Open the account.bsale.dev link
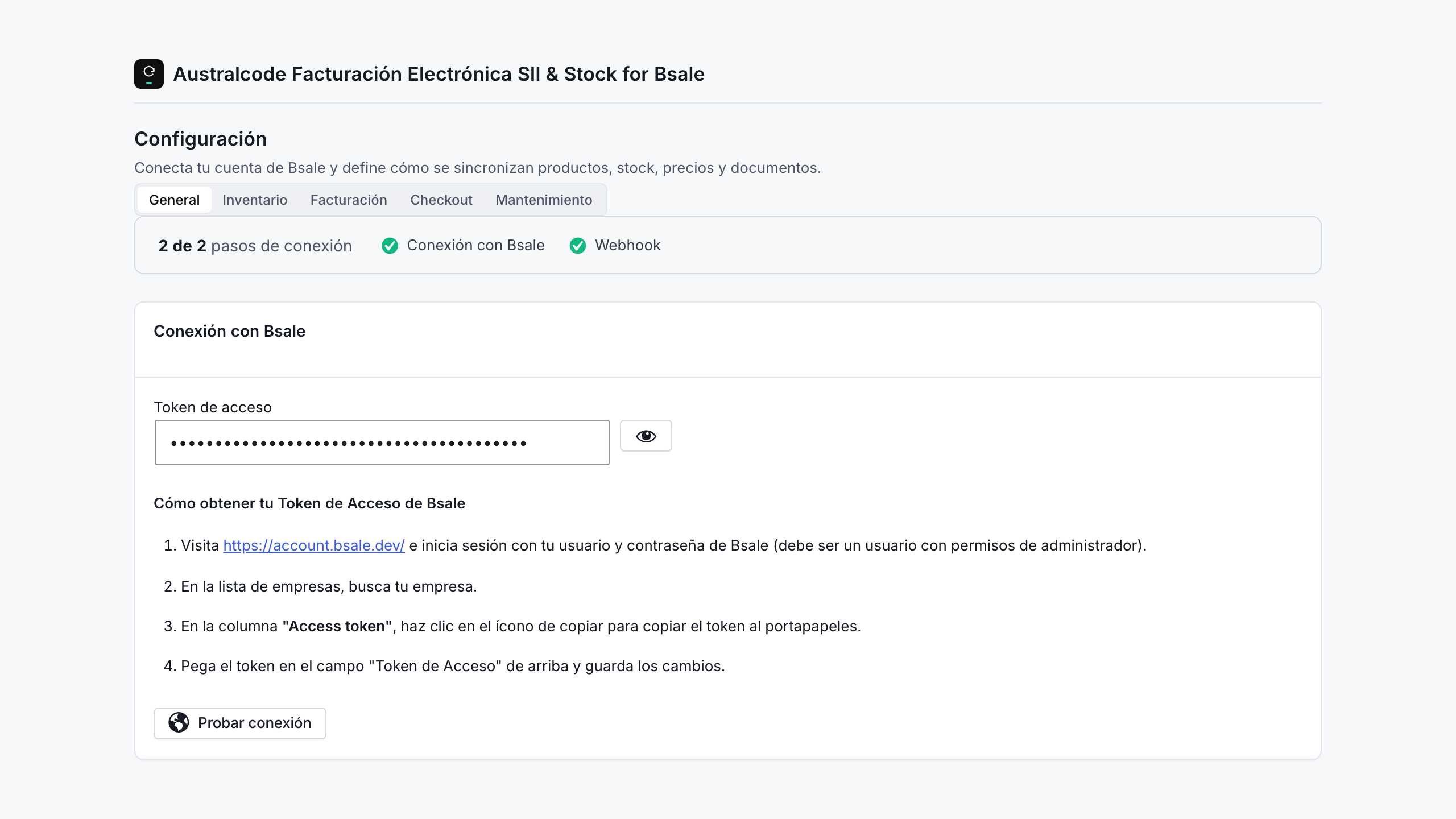The height and width of the screenshot is (819, 1456). [x=314, y=545]
